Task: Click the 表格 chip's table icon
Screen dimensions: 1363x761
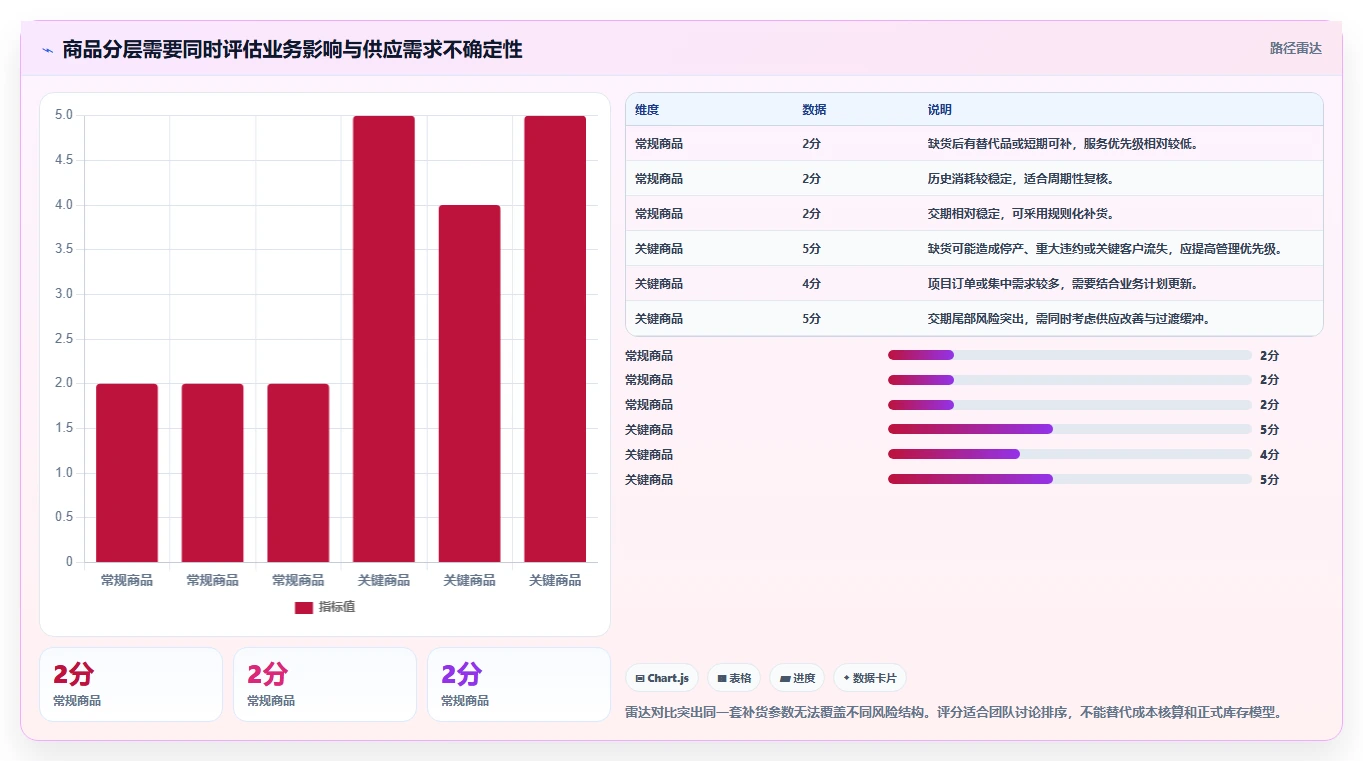Action: coord(722,679)
